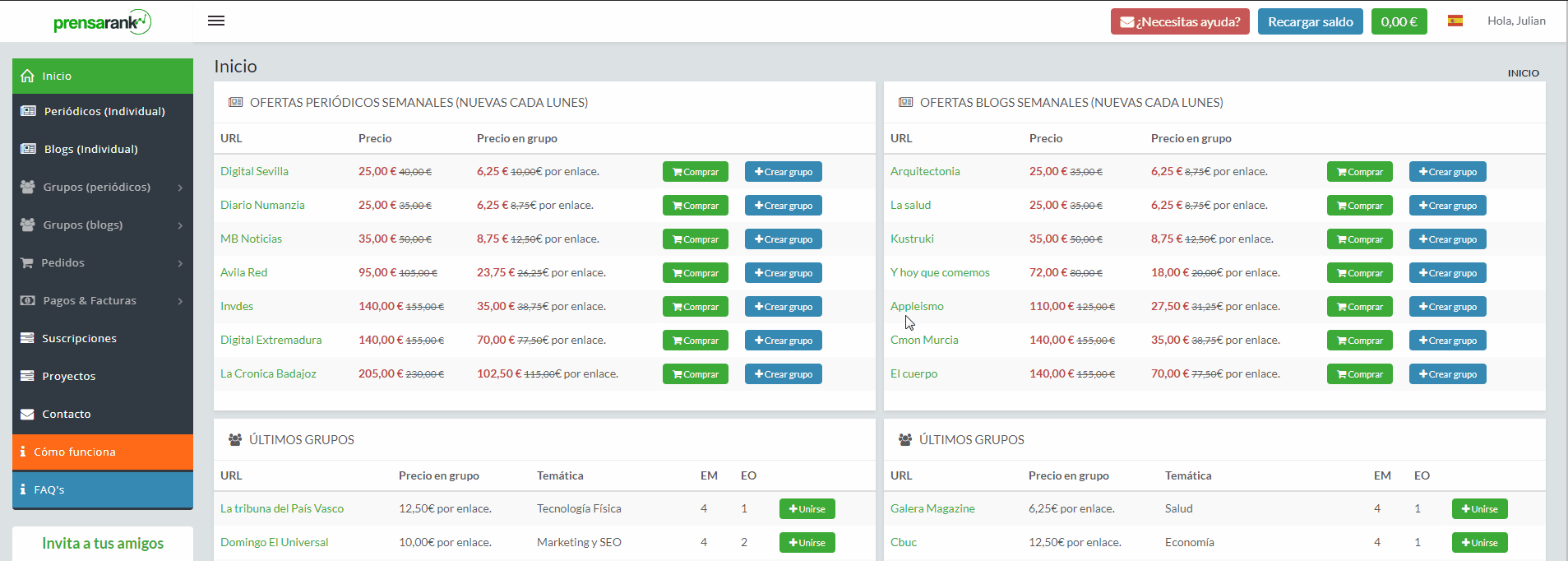Open the Hola, Julian user menu
1568x561 pixels.
click(1516, 21)
